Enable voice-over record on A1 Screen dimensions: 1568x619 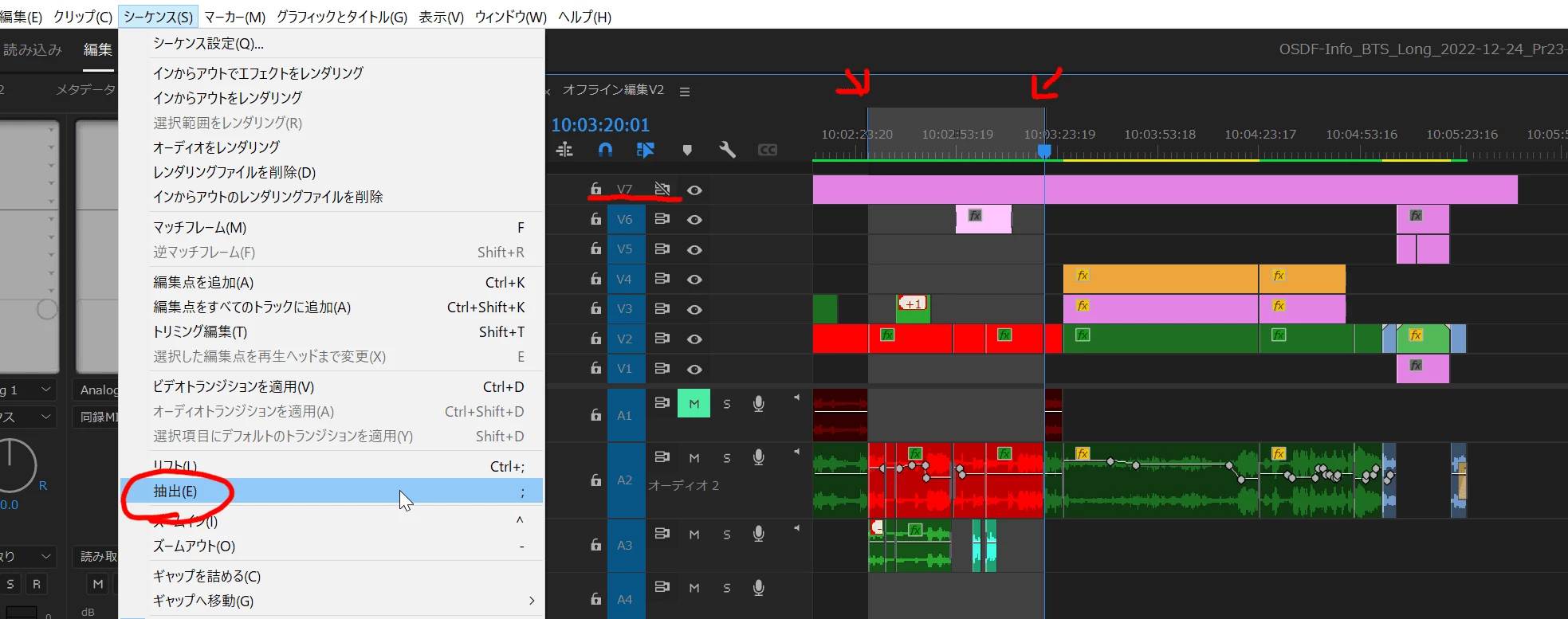[x=759, y=404]
